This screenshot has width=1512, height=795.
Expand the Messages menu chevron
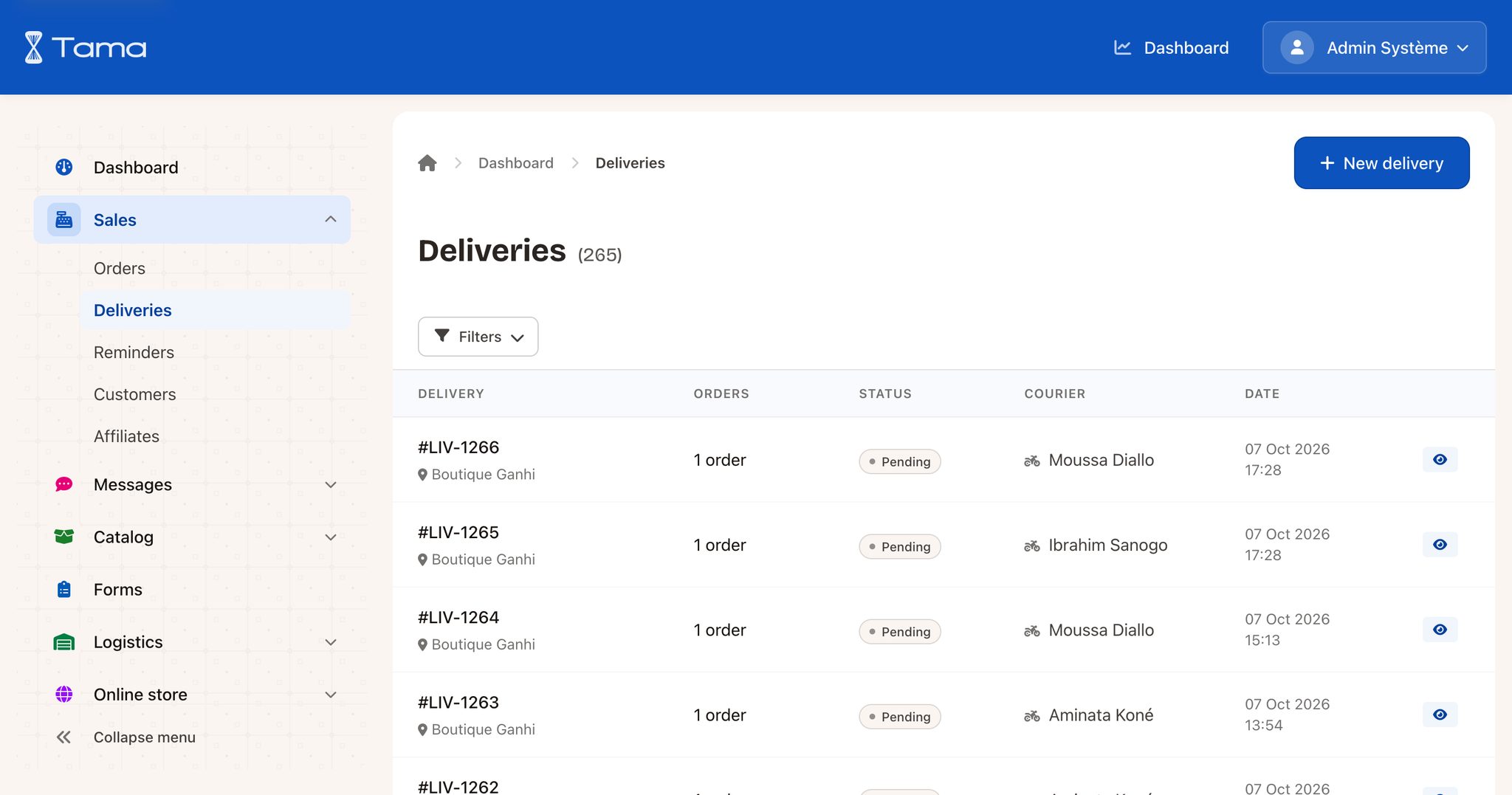coord(331,485)
